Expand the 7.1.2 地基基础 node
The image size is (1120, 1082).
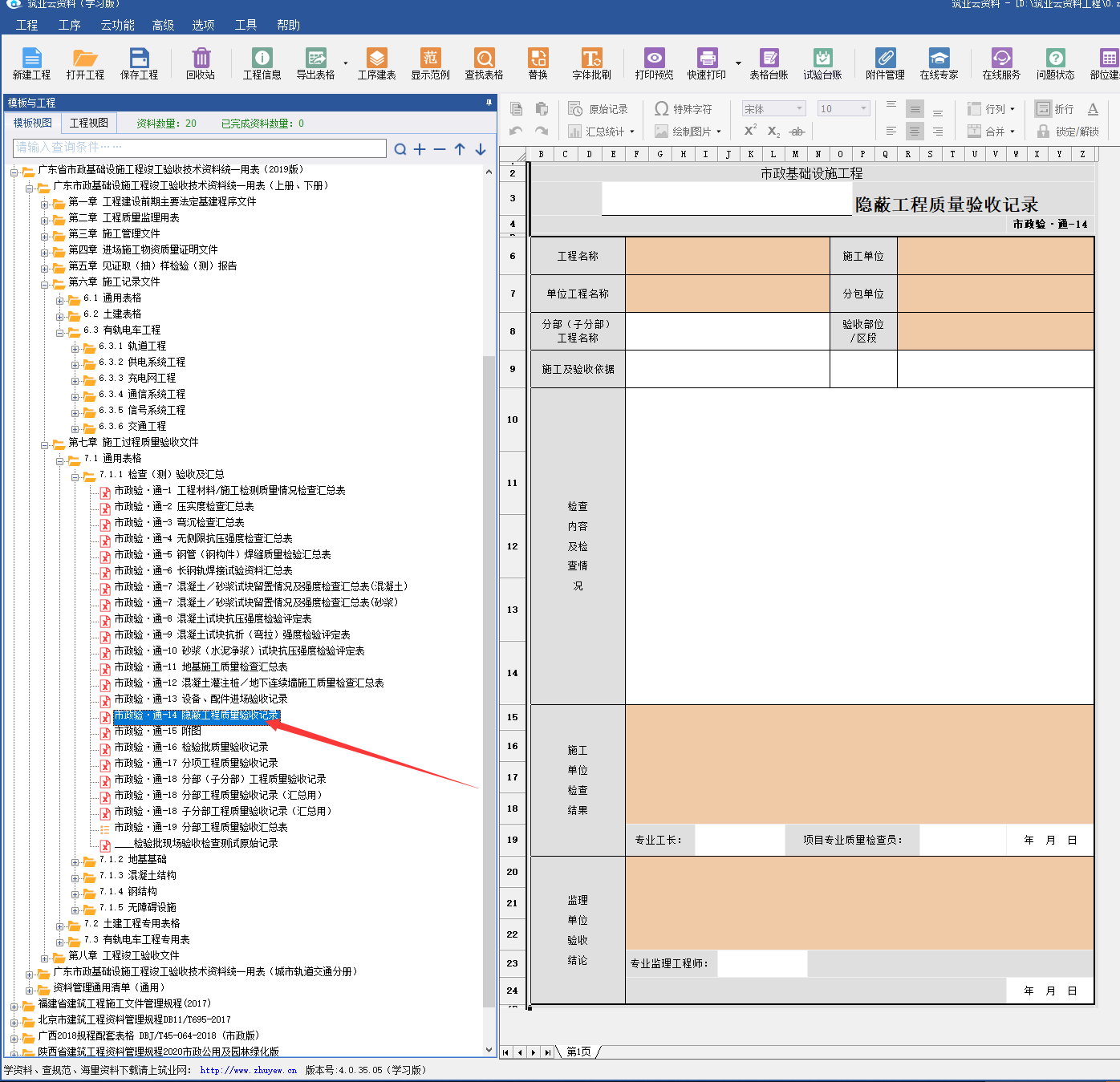click(75, 861)
